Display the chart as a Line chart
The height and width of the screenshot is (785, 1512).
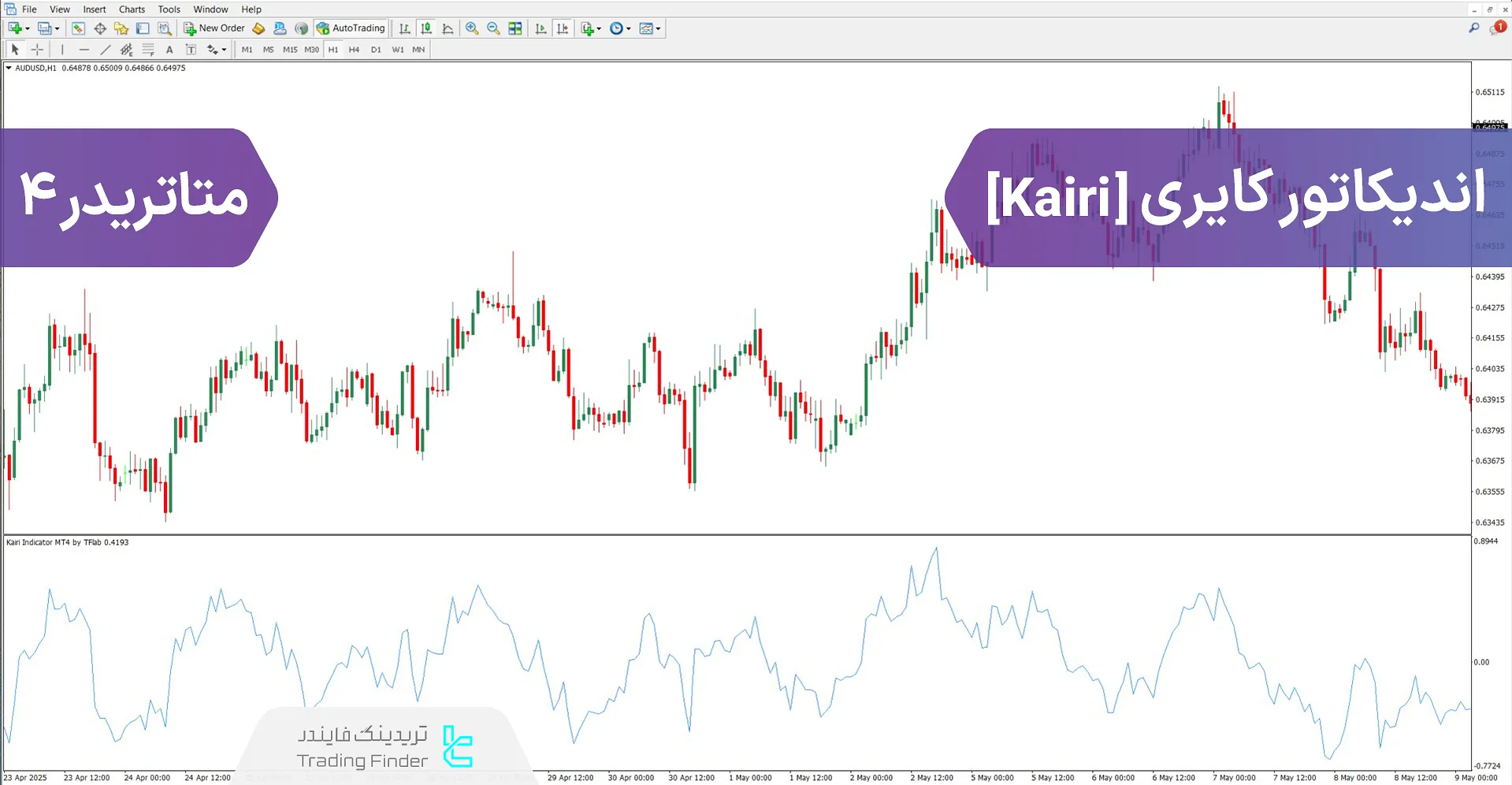pos(447,28)
